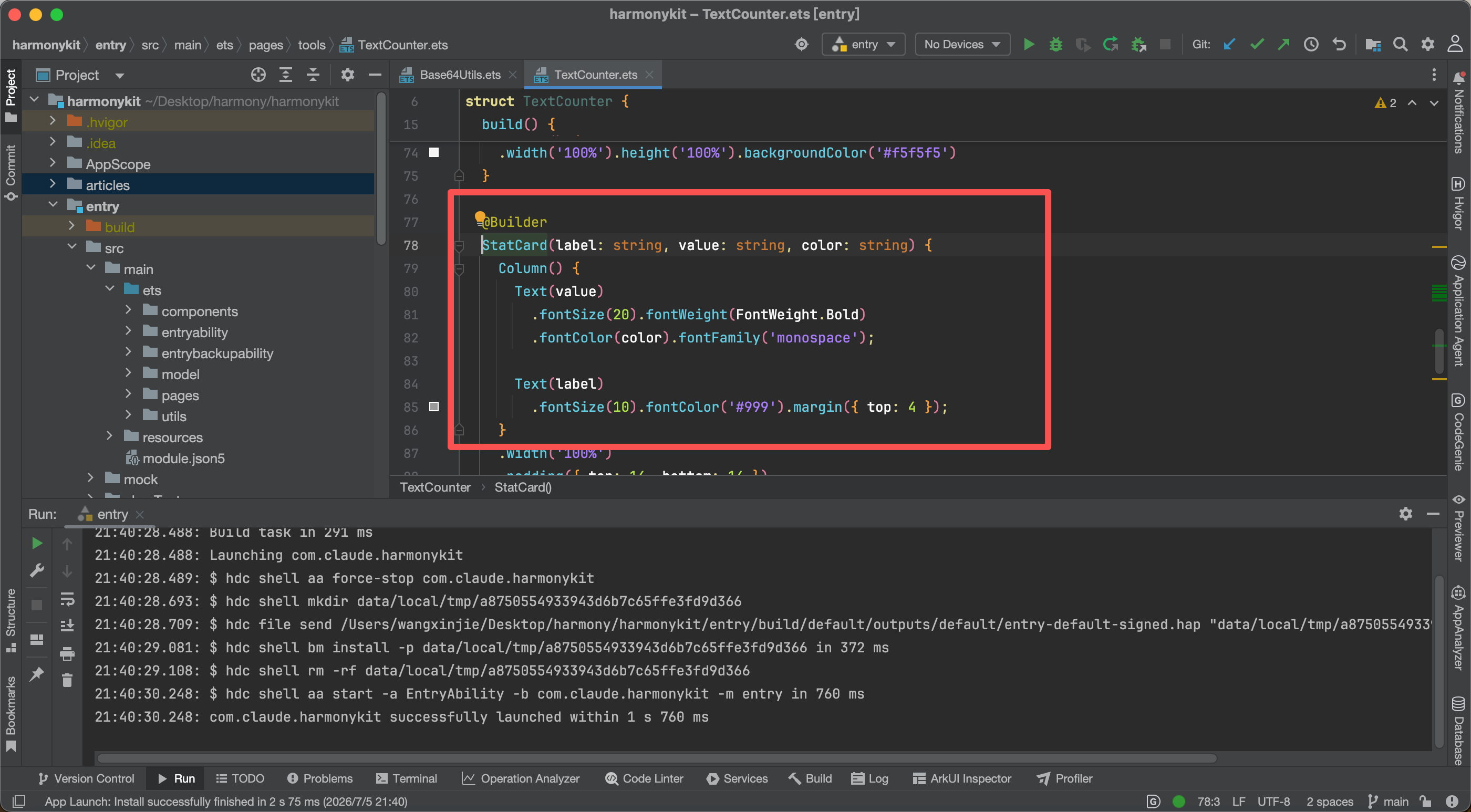Open the Terminal tool window tab
Viewport: 1471px width, 812px height.
coord(407,778)
